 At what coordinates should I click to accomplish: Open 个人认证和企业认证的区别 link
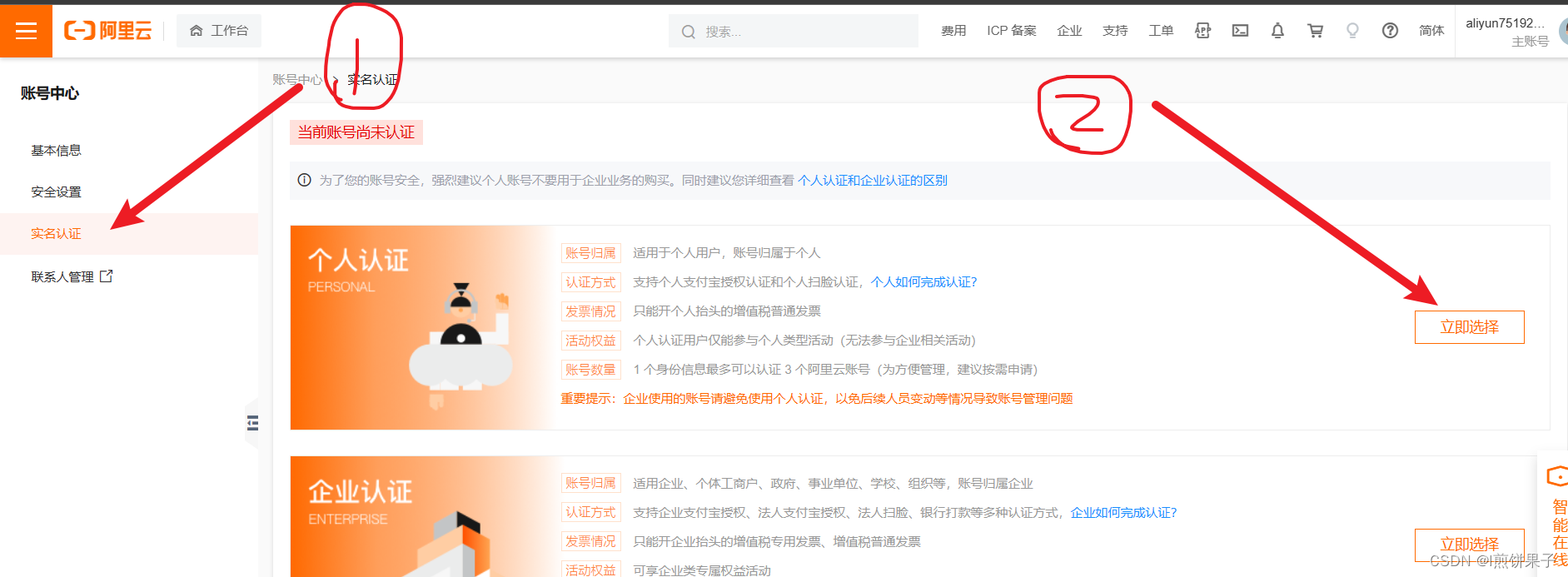(872, 181)
